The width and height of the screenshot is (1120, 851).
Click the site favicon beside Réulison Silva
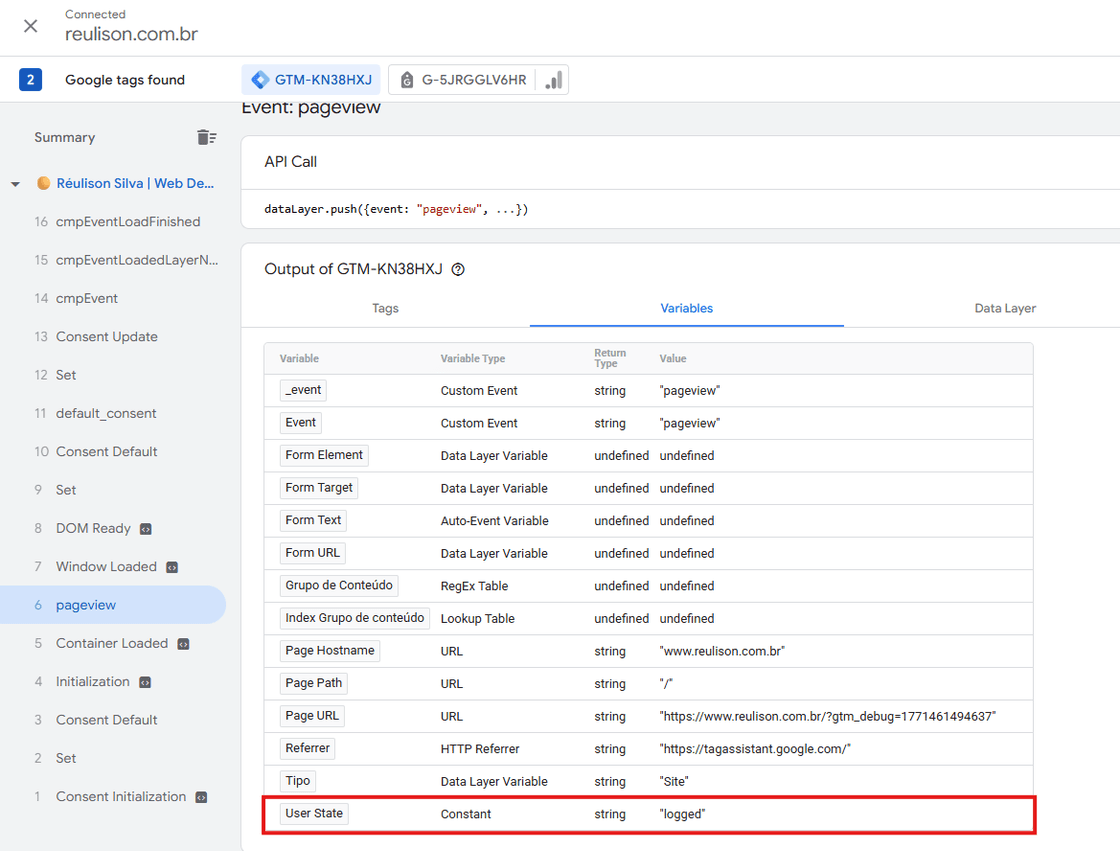[x=42, y=183]
